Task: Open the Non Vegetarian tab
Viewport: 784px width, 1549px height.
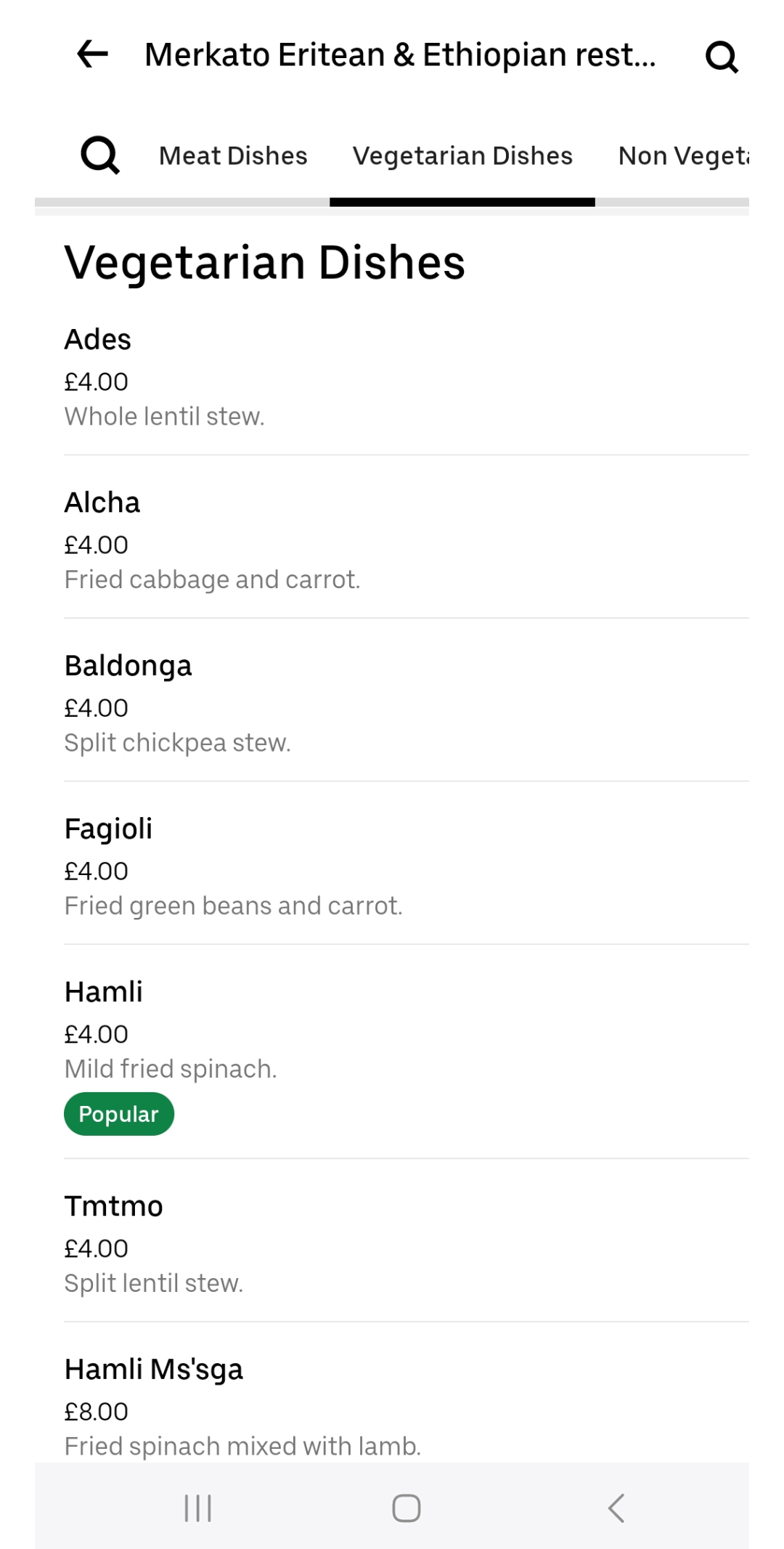Action: [682, 156]
